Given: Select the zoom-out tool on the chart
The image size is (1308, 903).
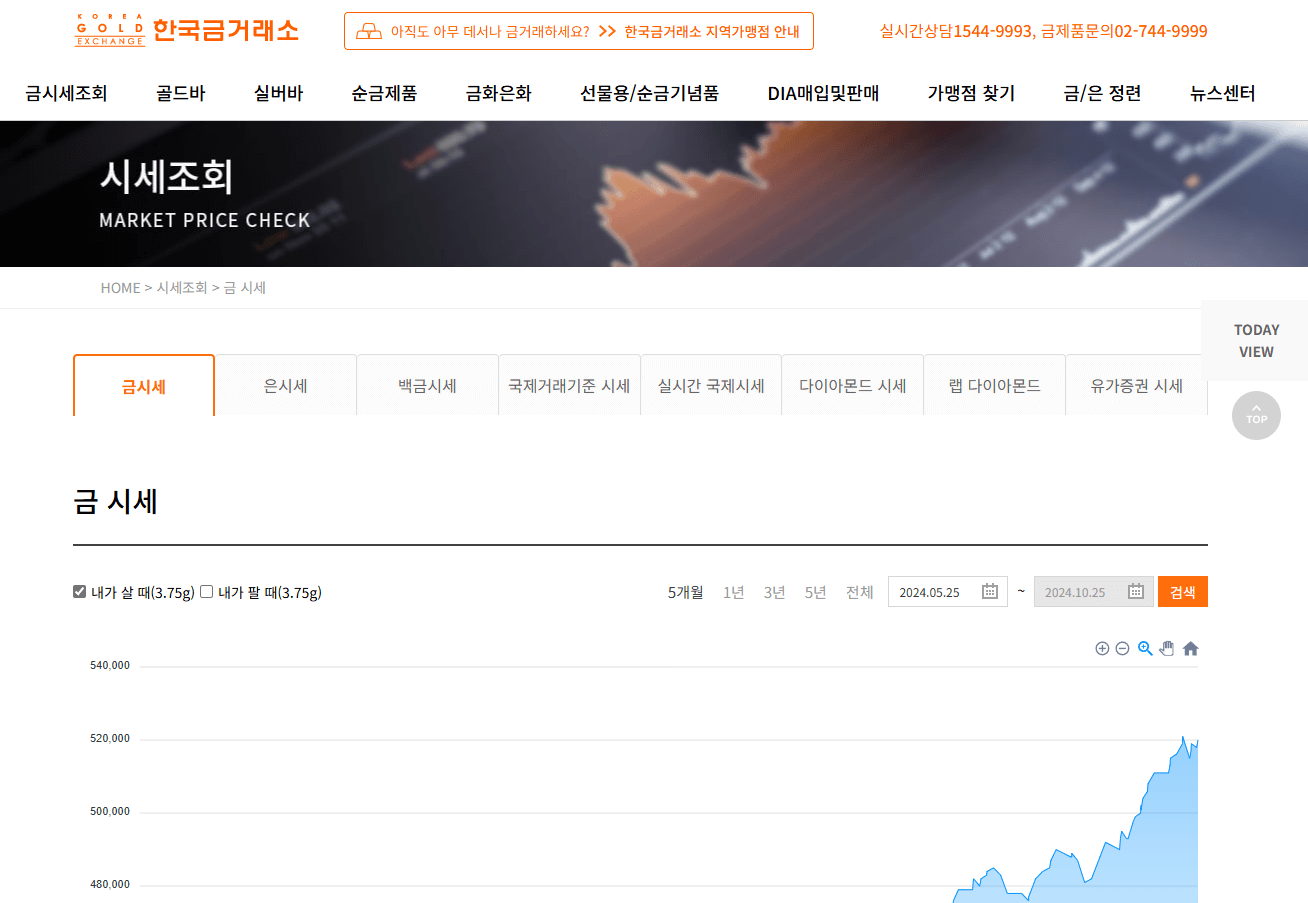Looking at the screenshot, I should click(1122, 648).
